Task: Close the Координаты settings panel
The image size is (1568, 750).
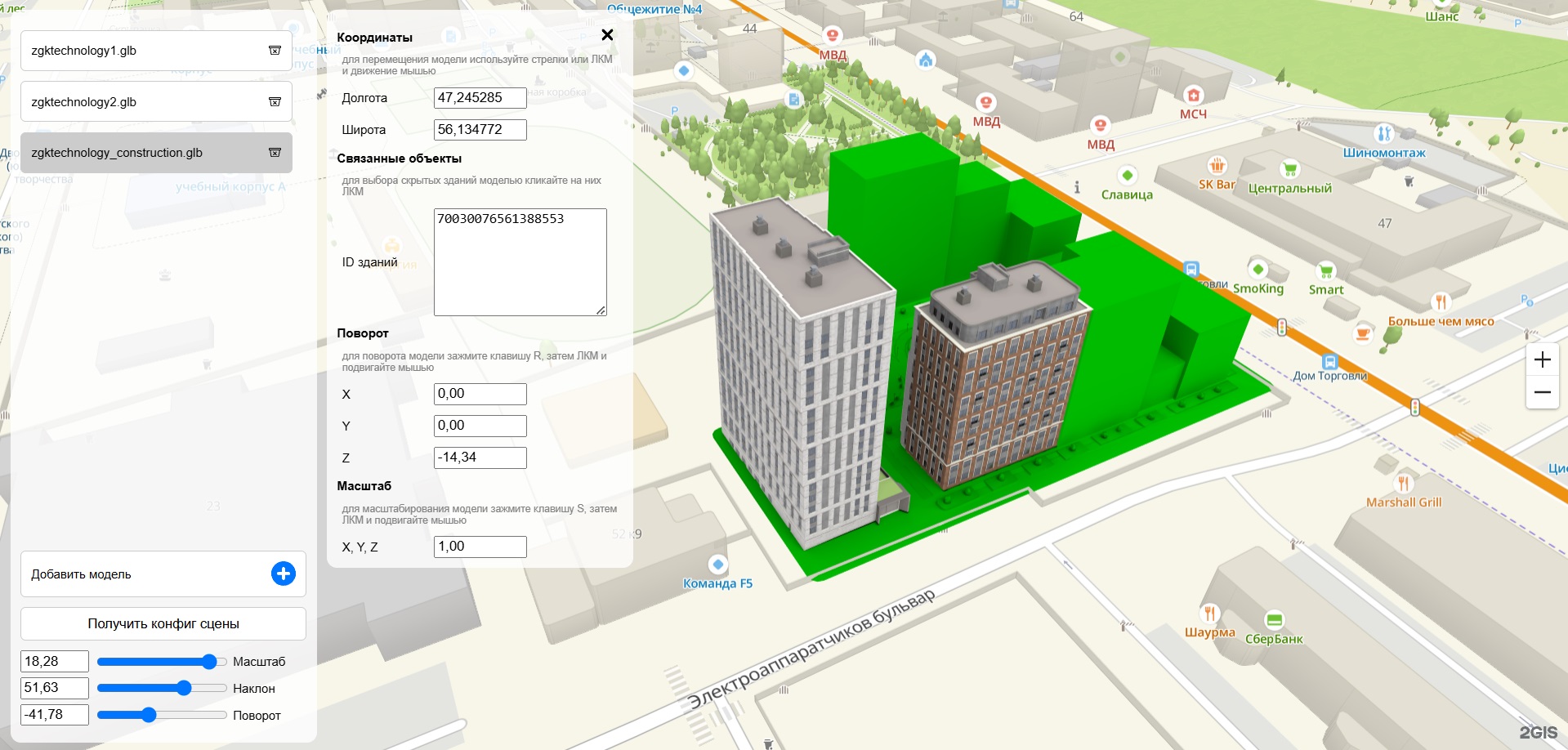Action: 607,35
